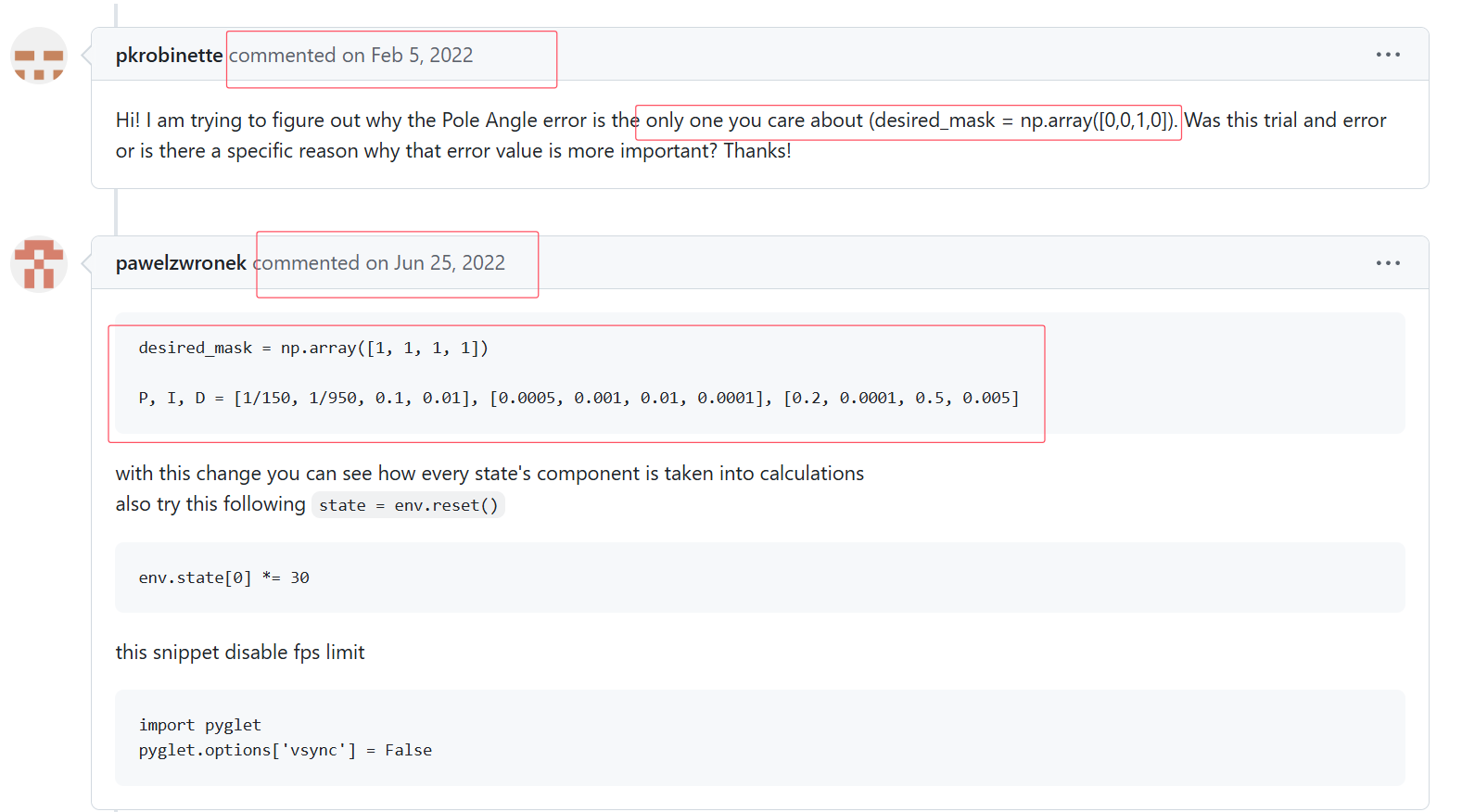This screenshot has height=812, width=1462.
Task: Open the Jun 25, 2022 comment timestamp link
Action: (x=449, y=263)
